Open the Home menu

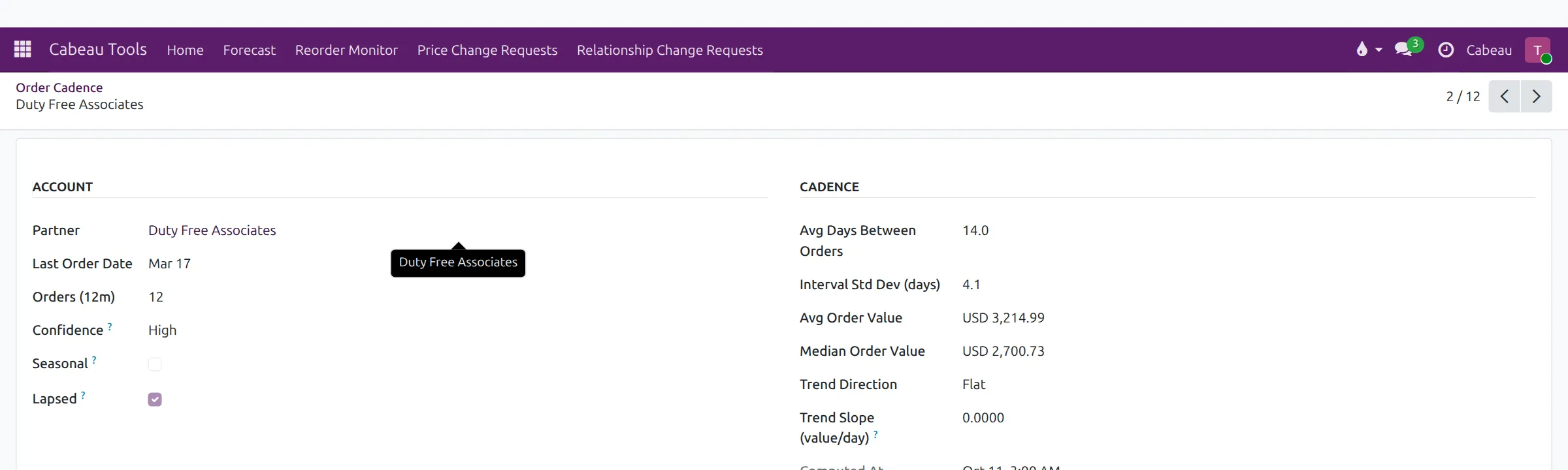(185, 50)
